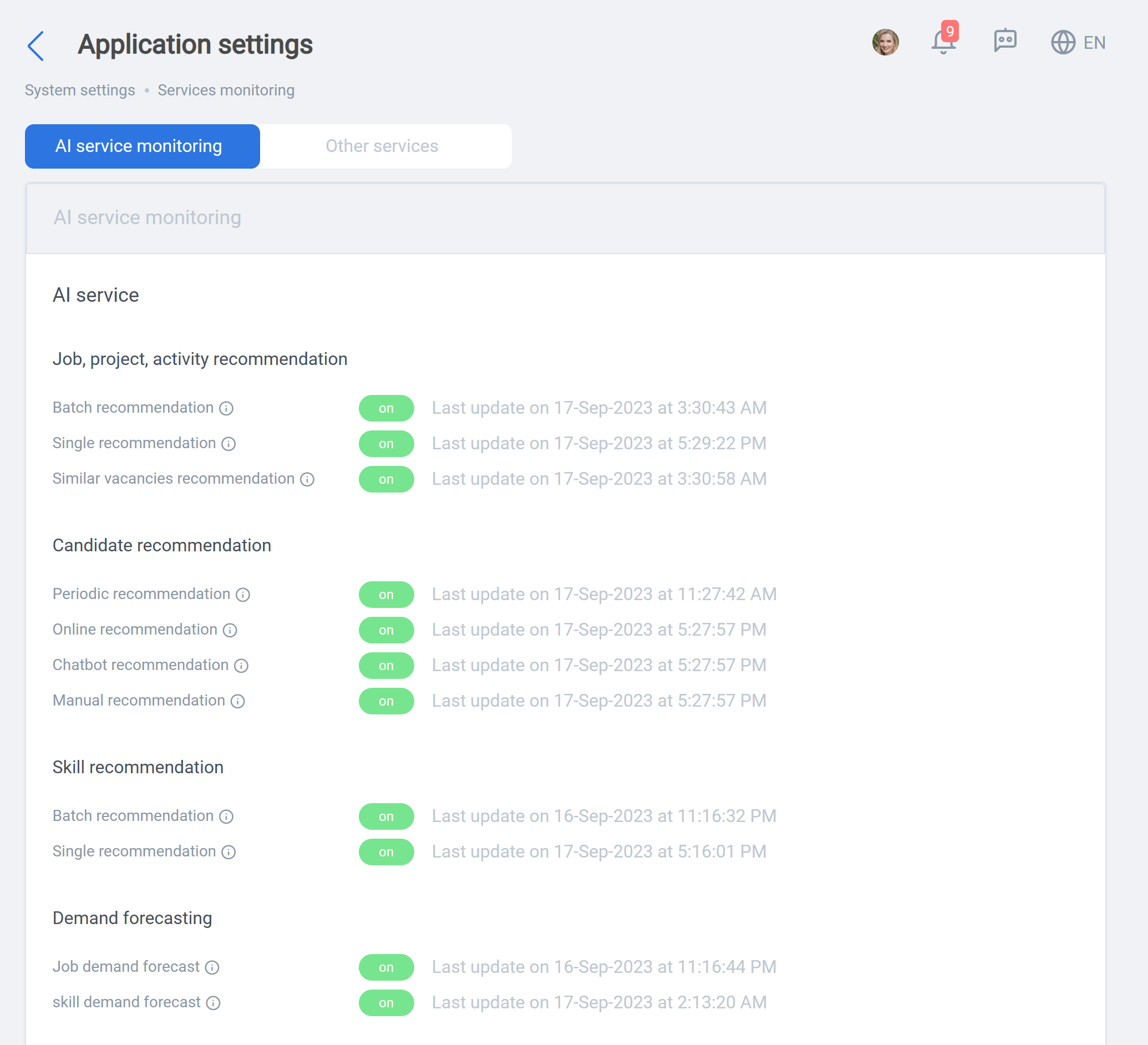
Task: Click Skill recommendation heading
Action: click(138, 768)
